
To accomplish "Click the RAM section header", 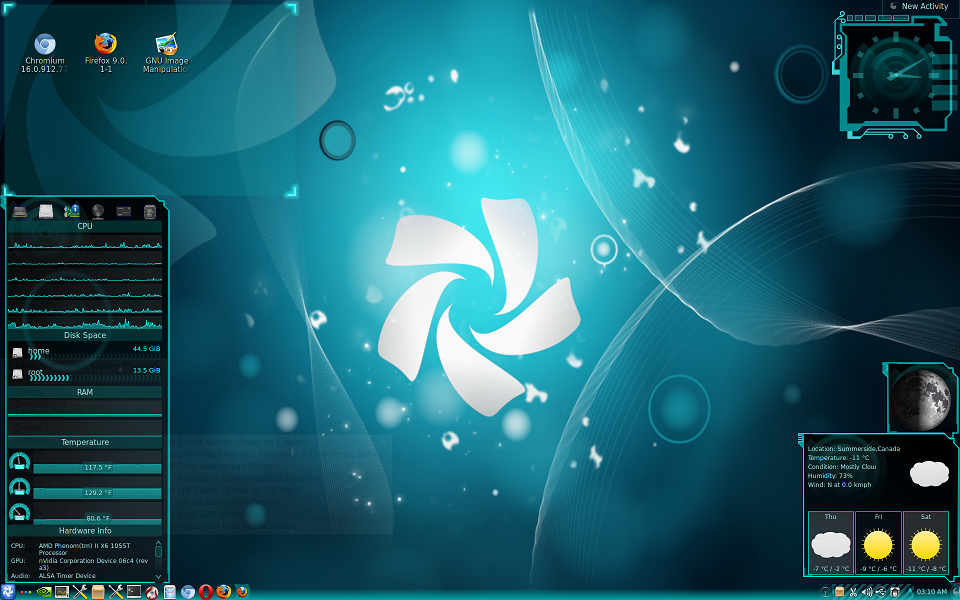I will 85,392.
